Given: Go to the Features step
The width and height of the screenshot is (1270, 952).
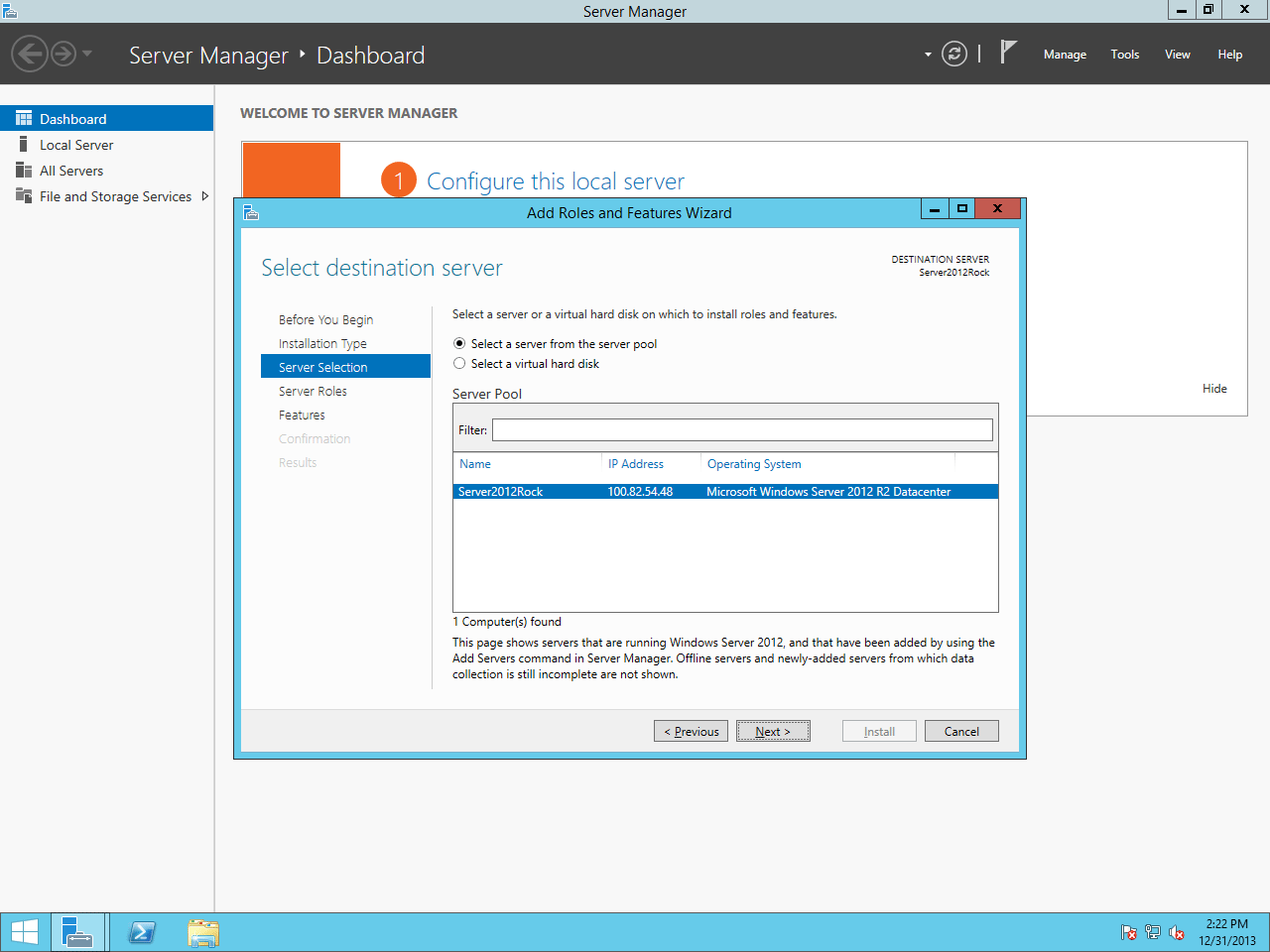Looking at the screenshot, I should [x=302, y=415].
